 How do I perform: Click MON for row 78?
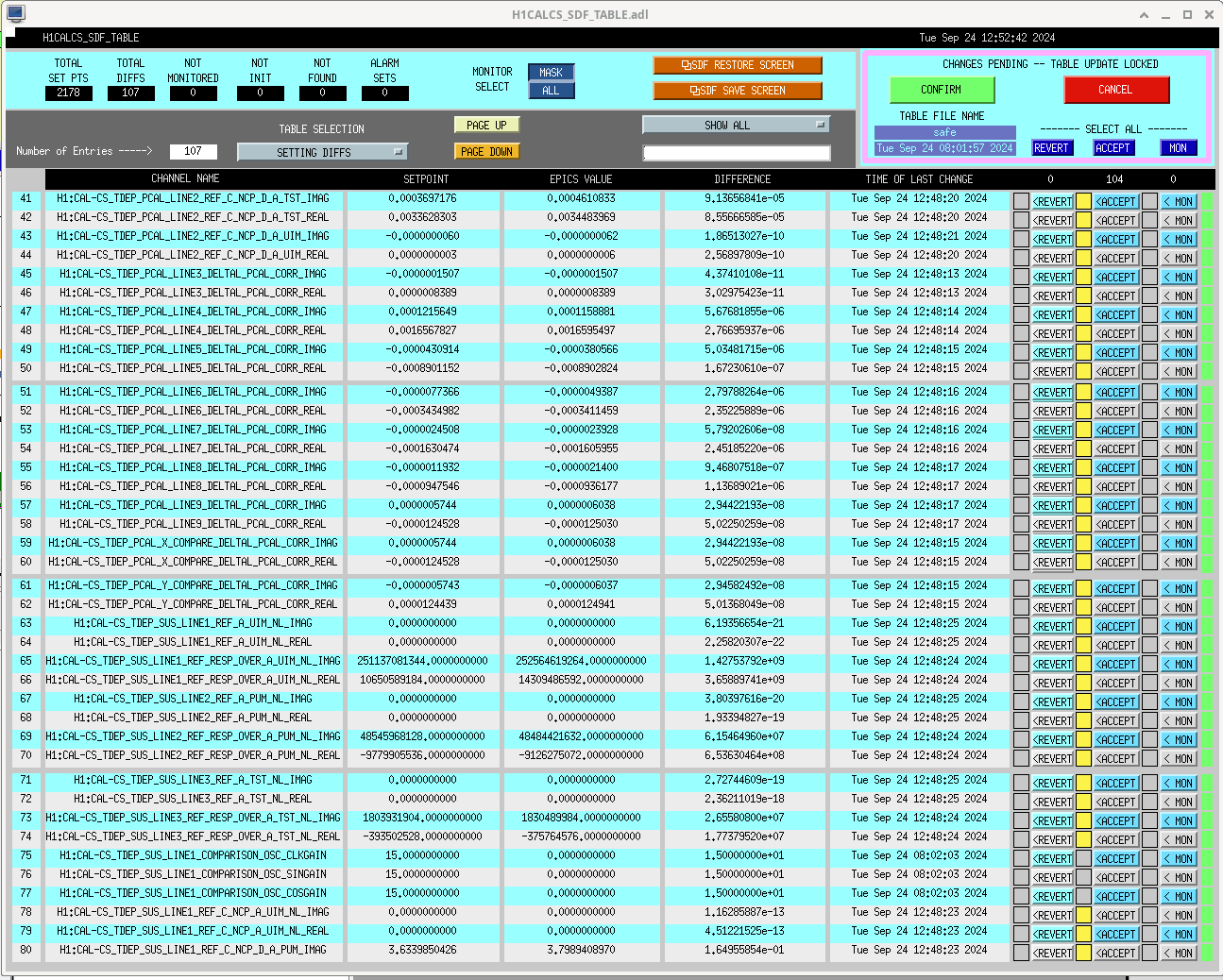[x=1179, y=915]
